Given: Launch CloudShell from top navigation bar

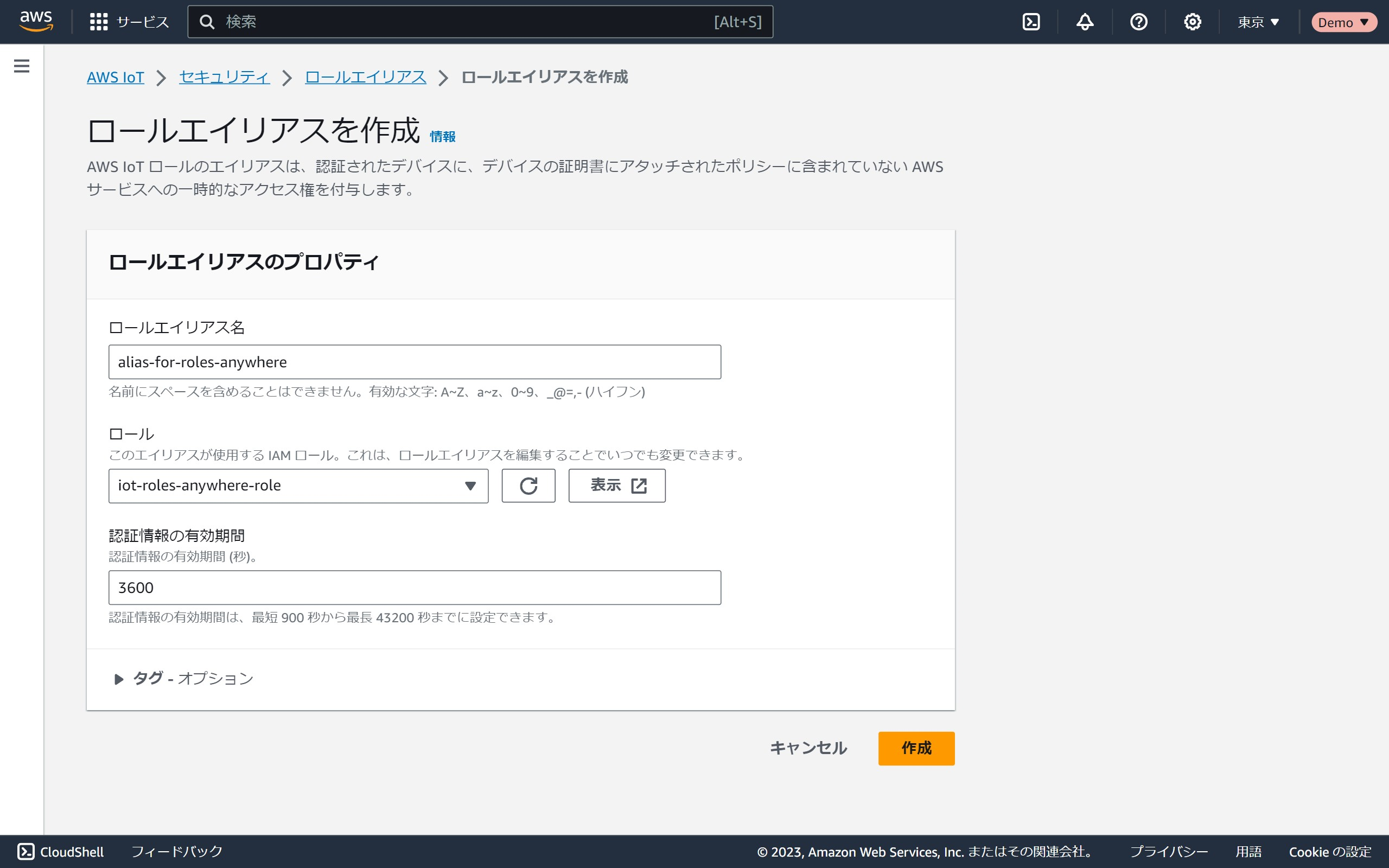Looking at the screenshot, I should (x=1031, y=22).
